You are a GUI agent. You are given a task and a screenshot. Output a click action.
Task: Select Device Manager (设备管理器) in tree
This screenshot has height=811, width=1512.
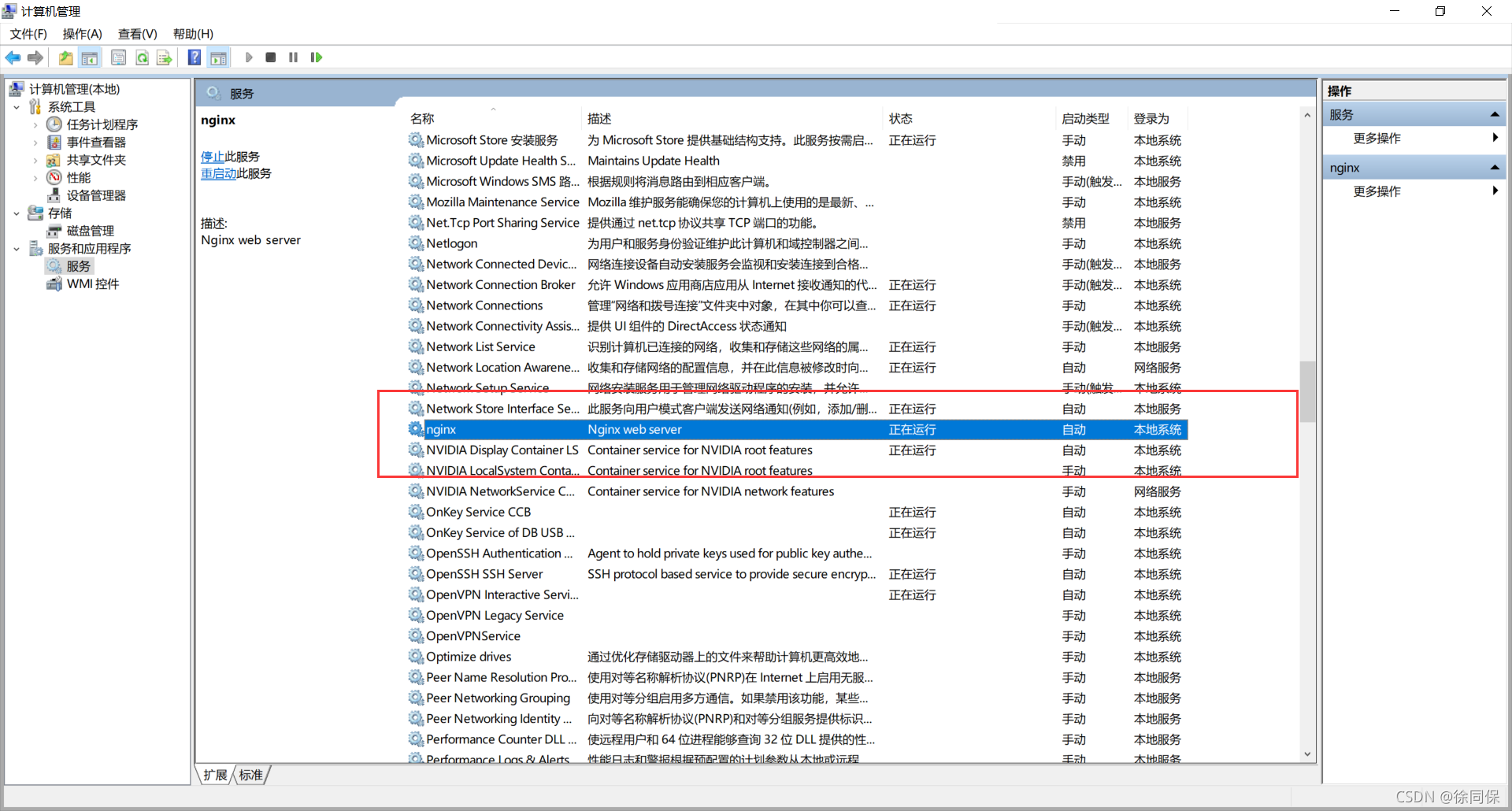96,195
